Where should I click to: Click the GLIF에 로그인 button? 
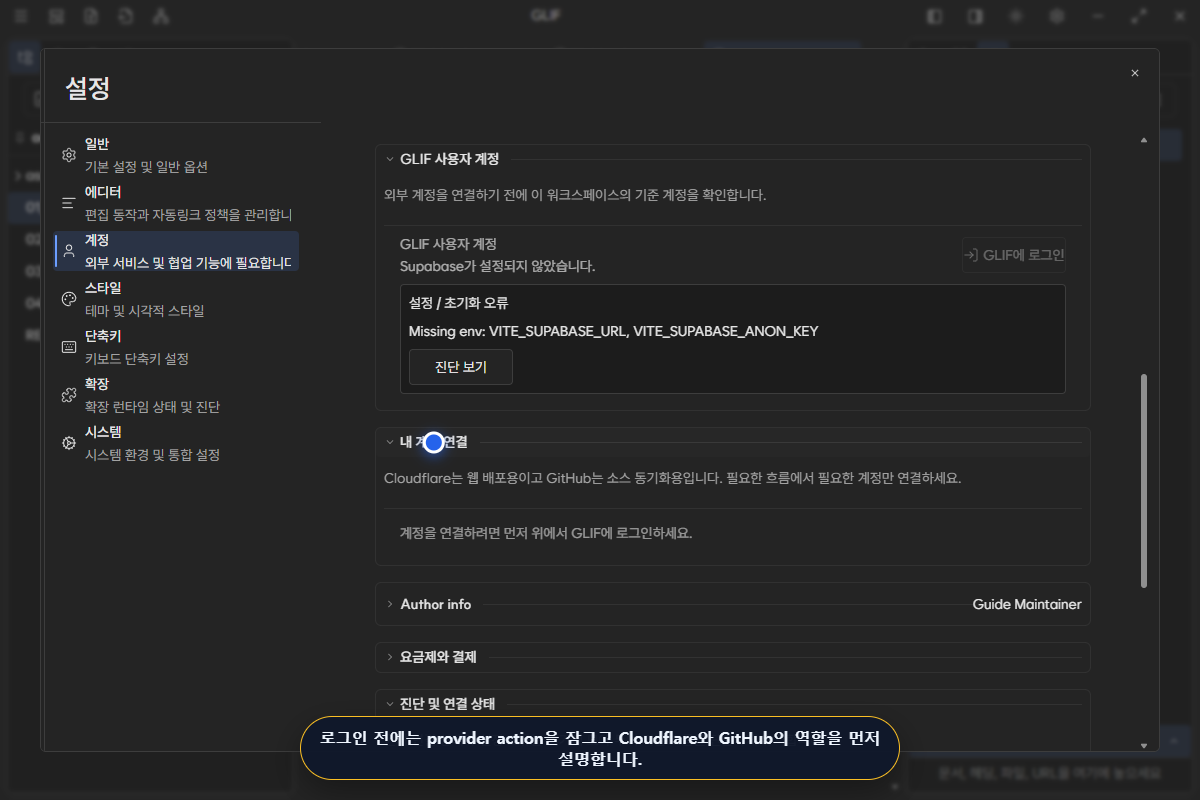tap(1014, 255)
